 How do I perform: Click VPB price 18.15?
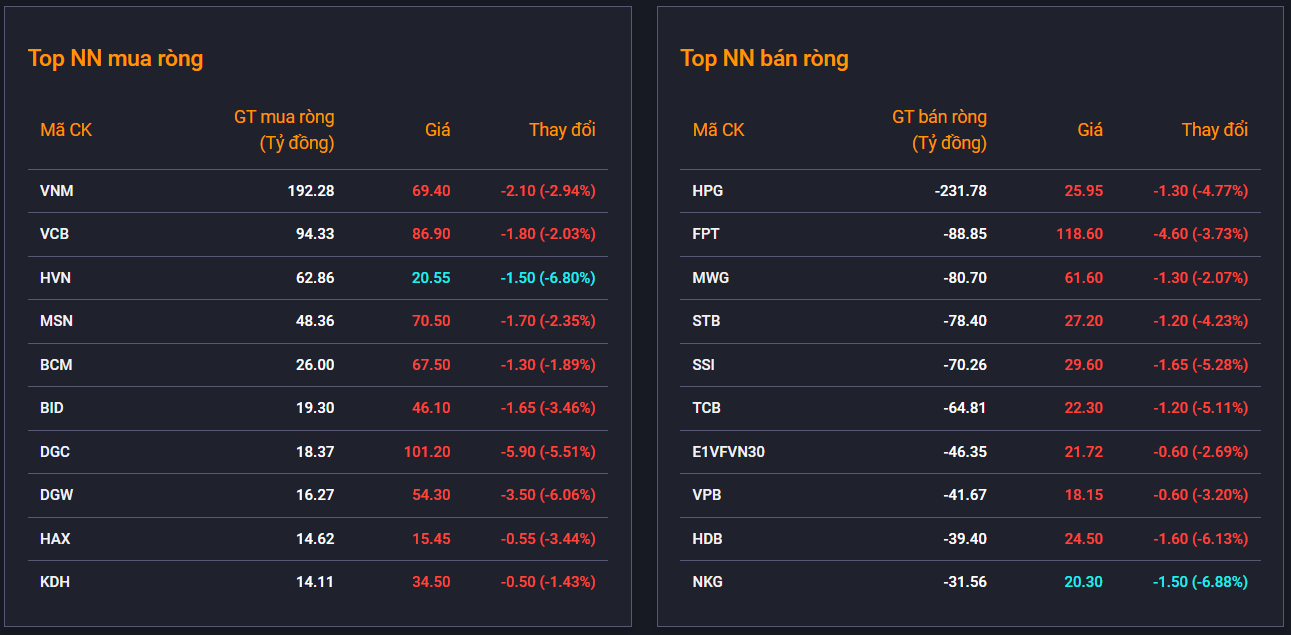click(x=1084, y=495)
